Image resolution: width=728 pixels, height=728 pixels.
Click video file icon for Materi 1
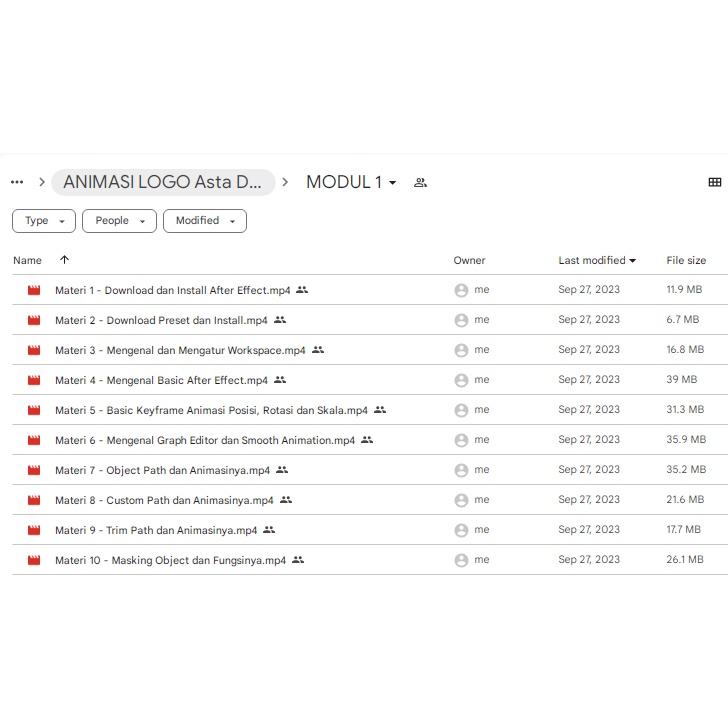[x=34, y=291]
